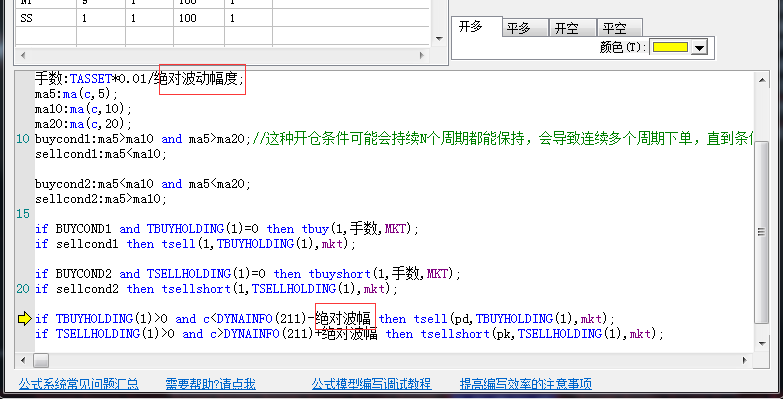Select the 开空 tab
The image size is (783, 399).
pos(567,28)
